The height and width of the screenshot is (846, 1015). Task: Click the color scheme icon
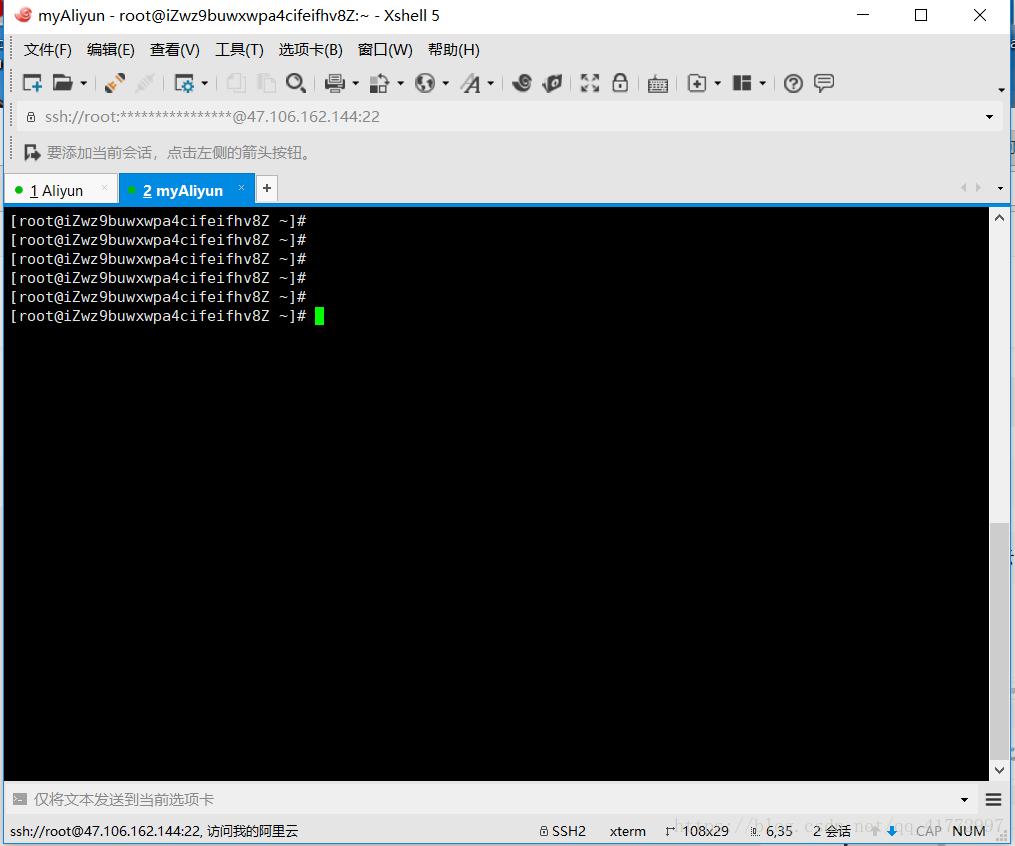[x=379, y=83]
